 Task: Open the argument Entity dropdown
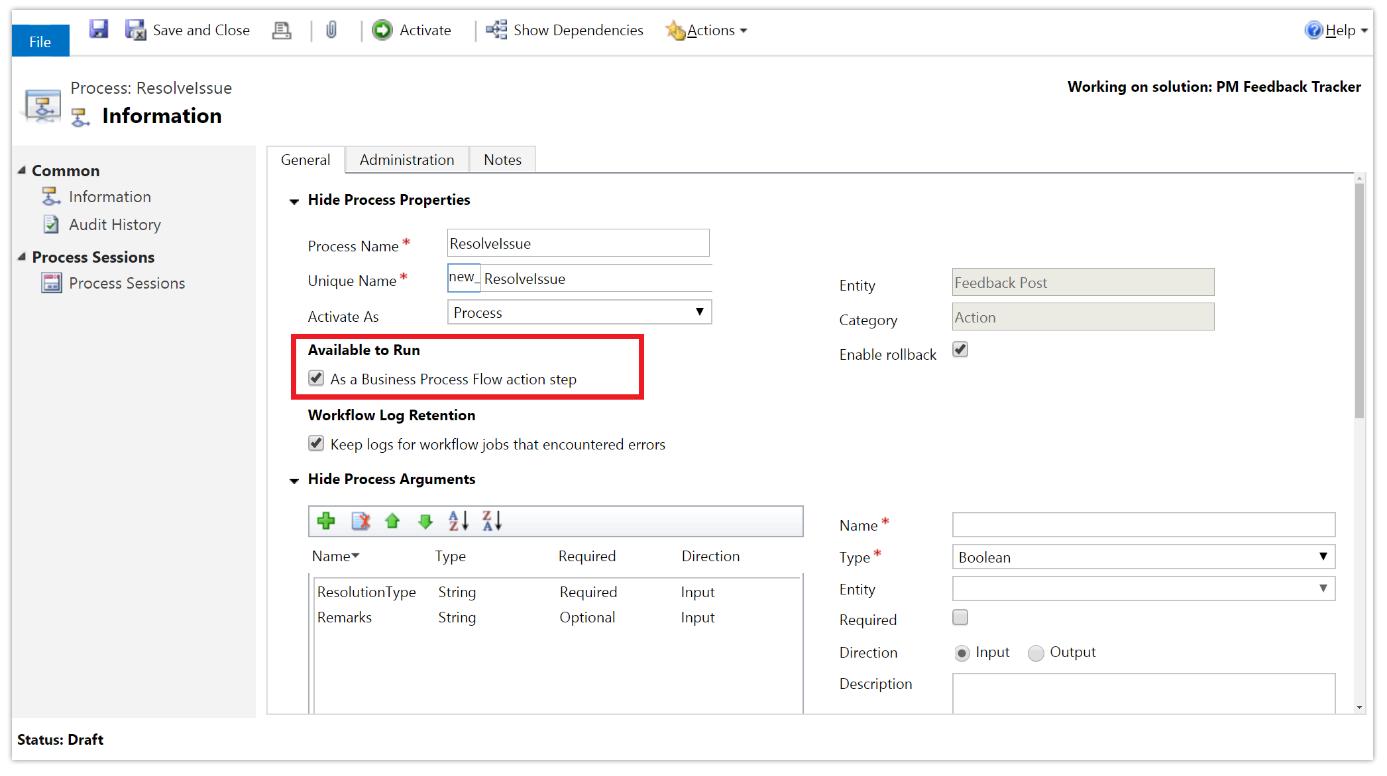(x=1143, y=589)
